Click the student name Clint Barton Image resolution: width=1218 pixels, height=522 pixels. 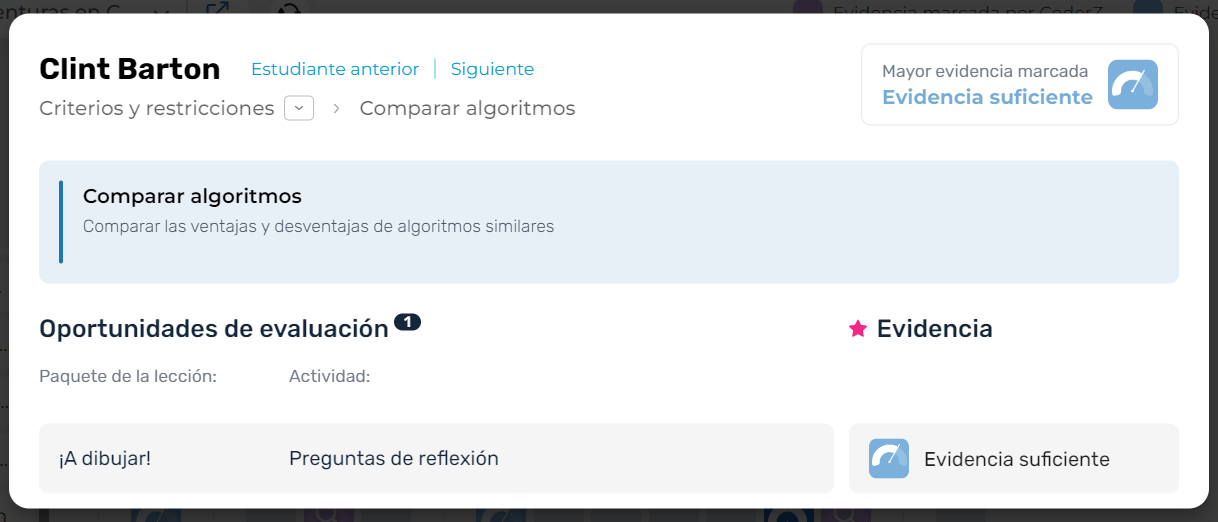tap(129, 69)
